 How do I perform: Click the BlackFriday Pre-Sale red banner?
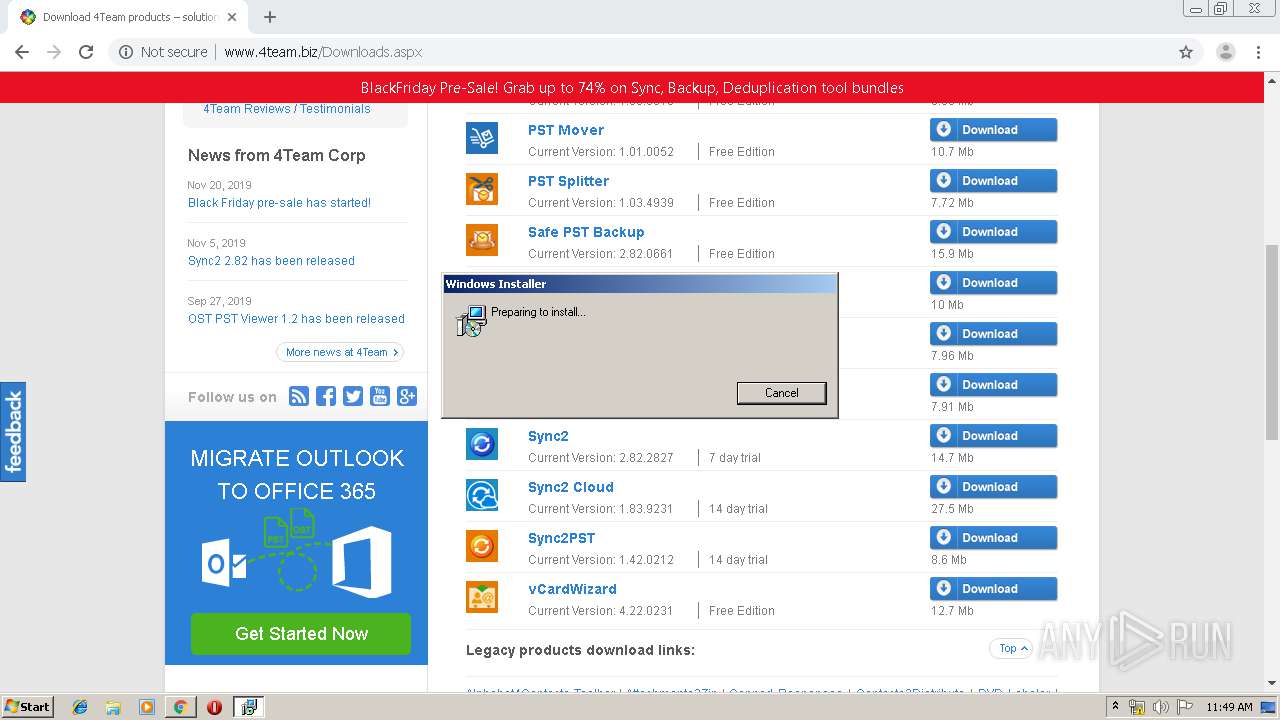632,88
